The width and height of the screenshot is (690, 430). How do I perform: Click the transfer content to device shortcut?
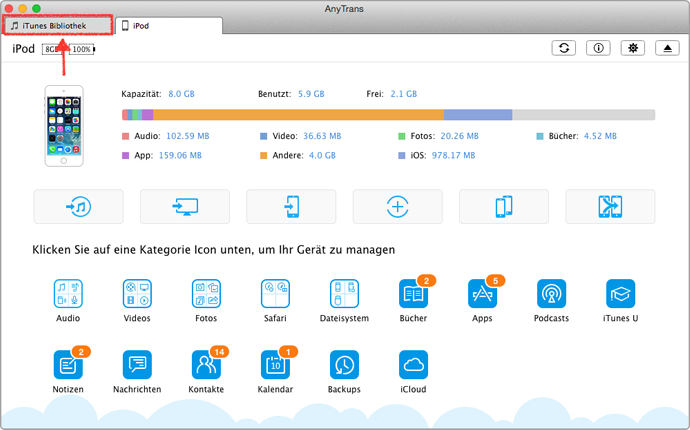[291, 206]
